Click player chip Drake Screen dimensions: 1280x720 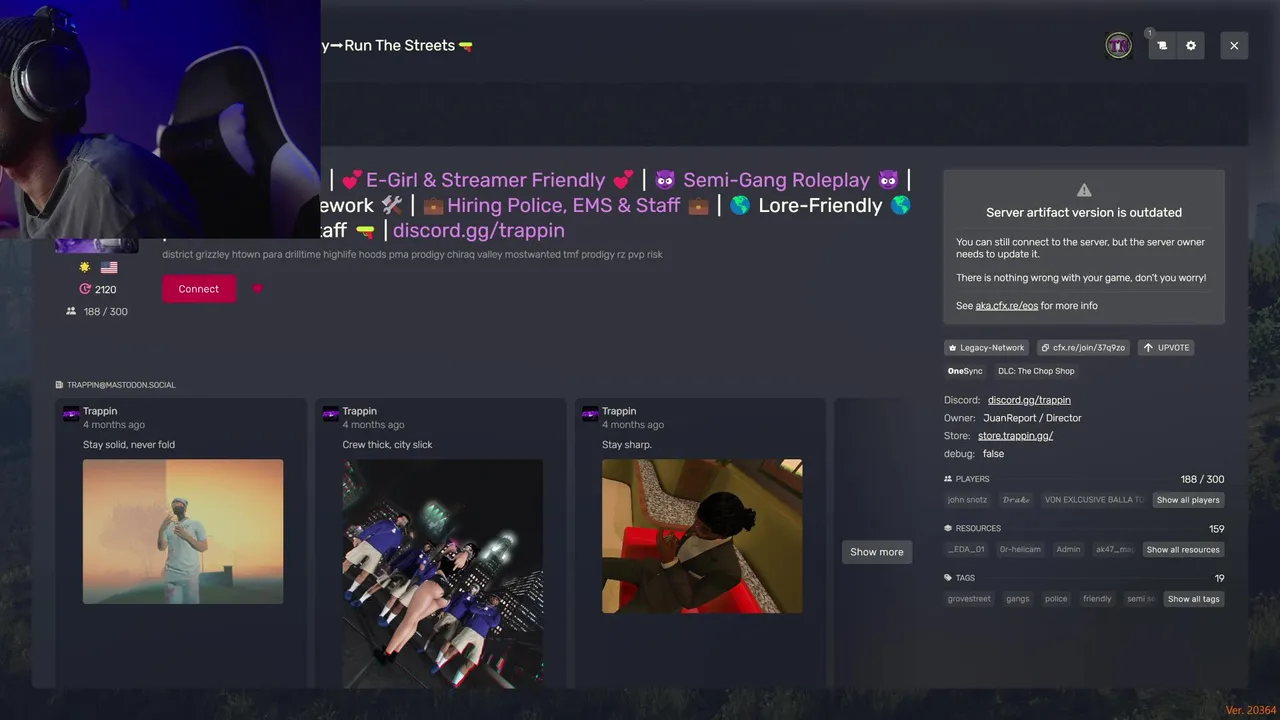1016,500
